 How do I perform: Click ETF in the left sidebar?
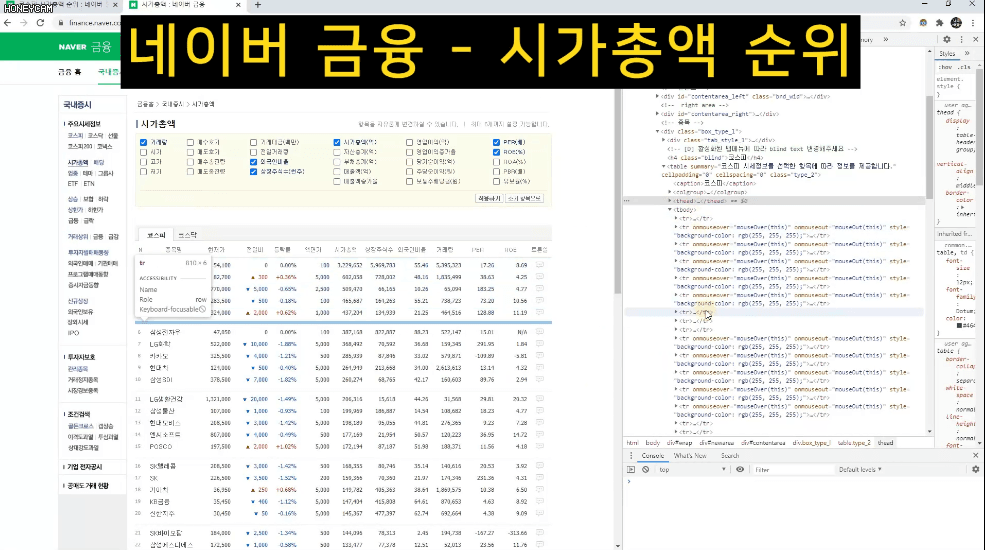point(72,184)
